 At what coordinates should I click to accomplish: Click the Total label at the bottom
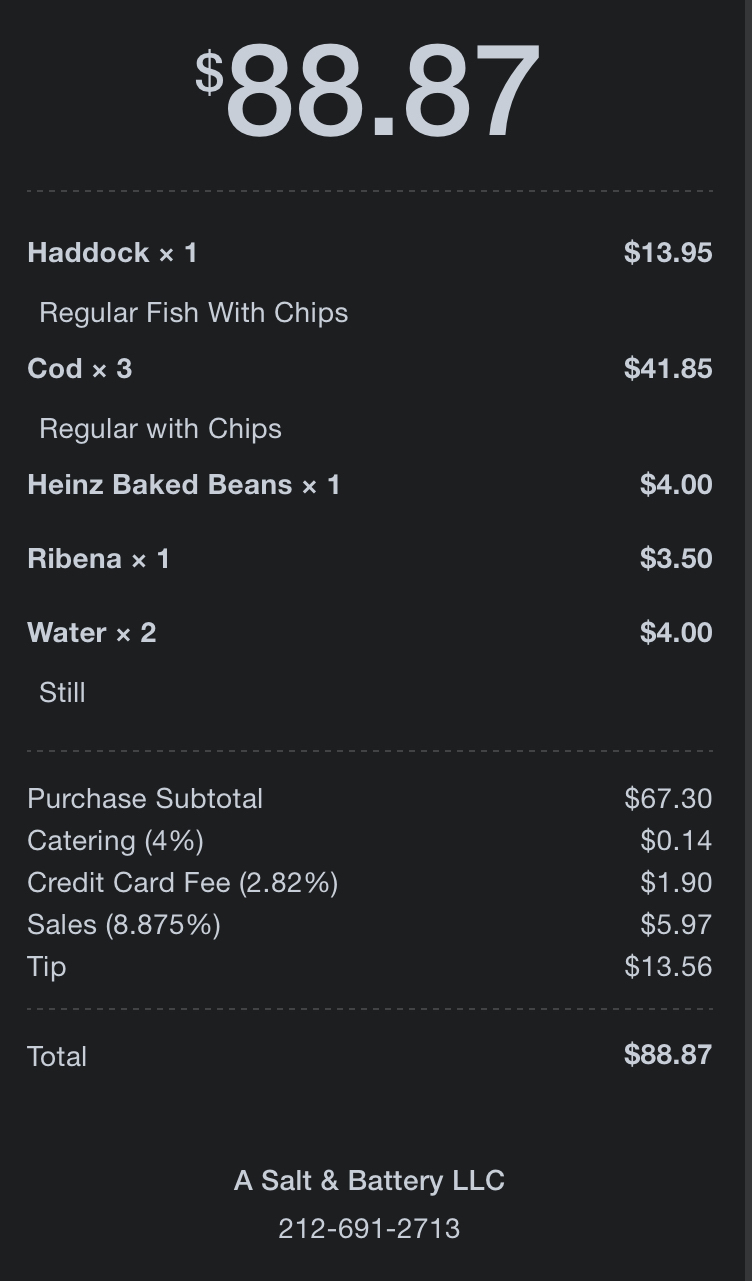click(57, 1057)
